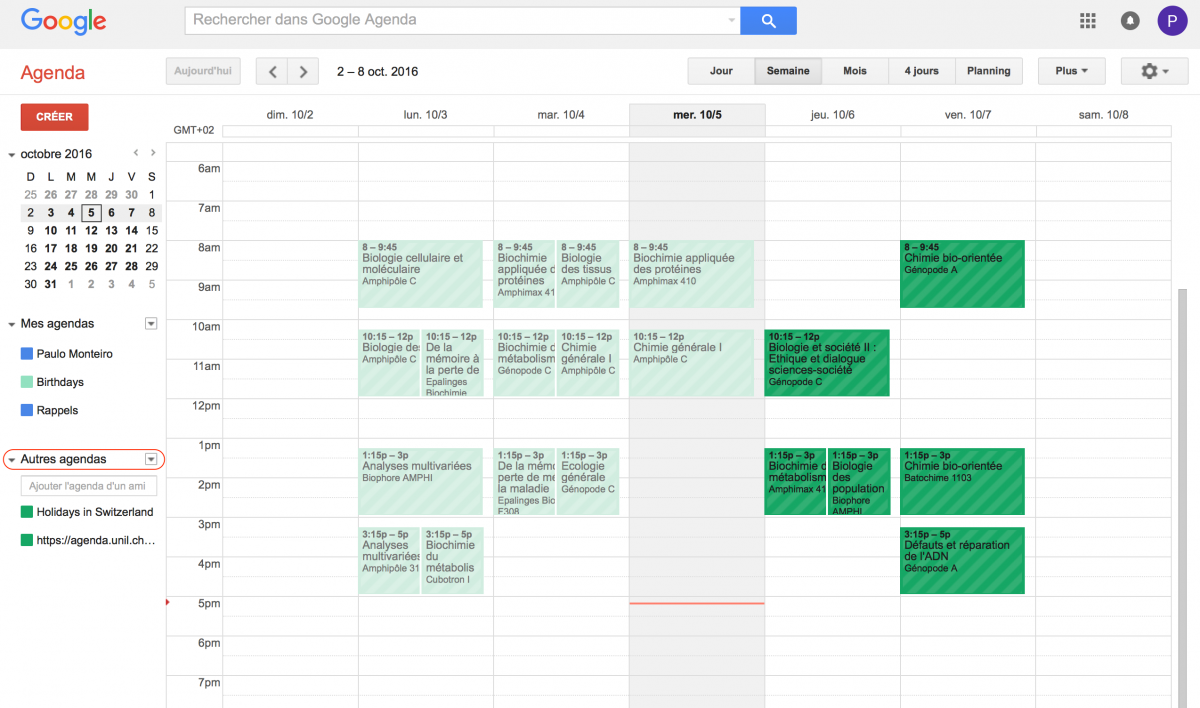Show next month in mini calendar
The height and width of the screenshot is (708, 1200).
[153, 153]
